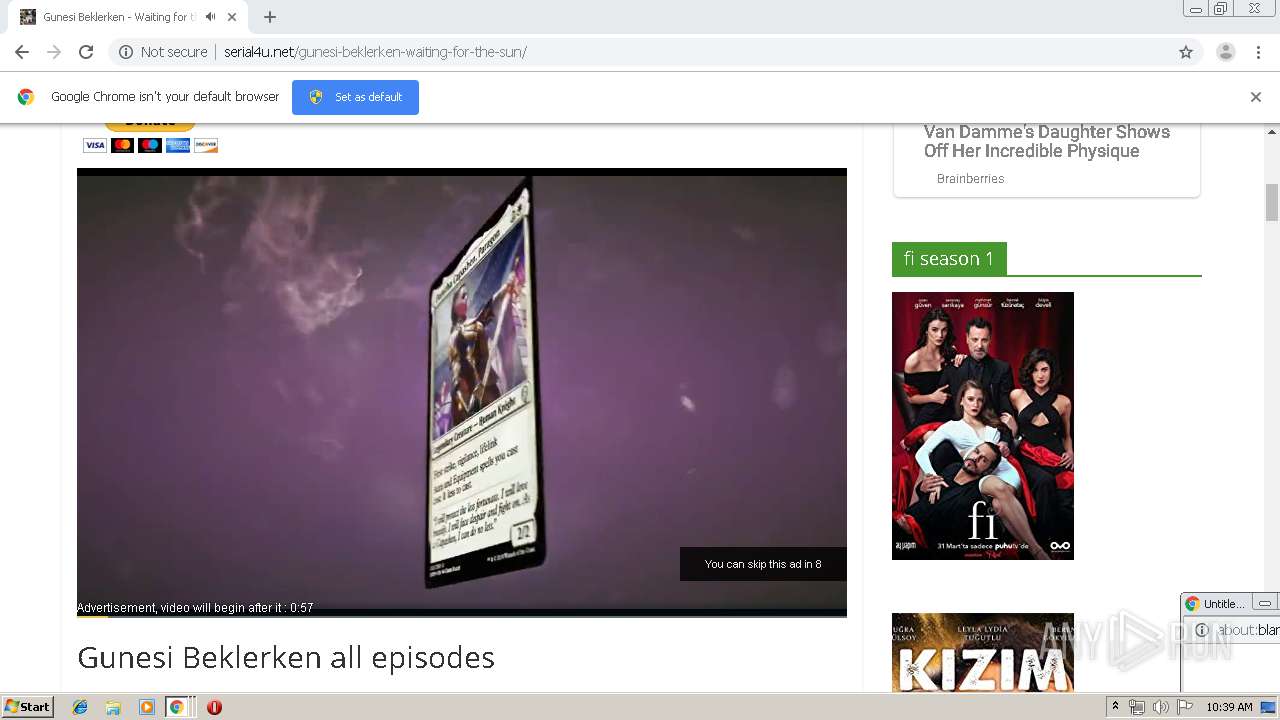Click the Mastercard icon

pos(122,145)
